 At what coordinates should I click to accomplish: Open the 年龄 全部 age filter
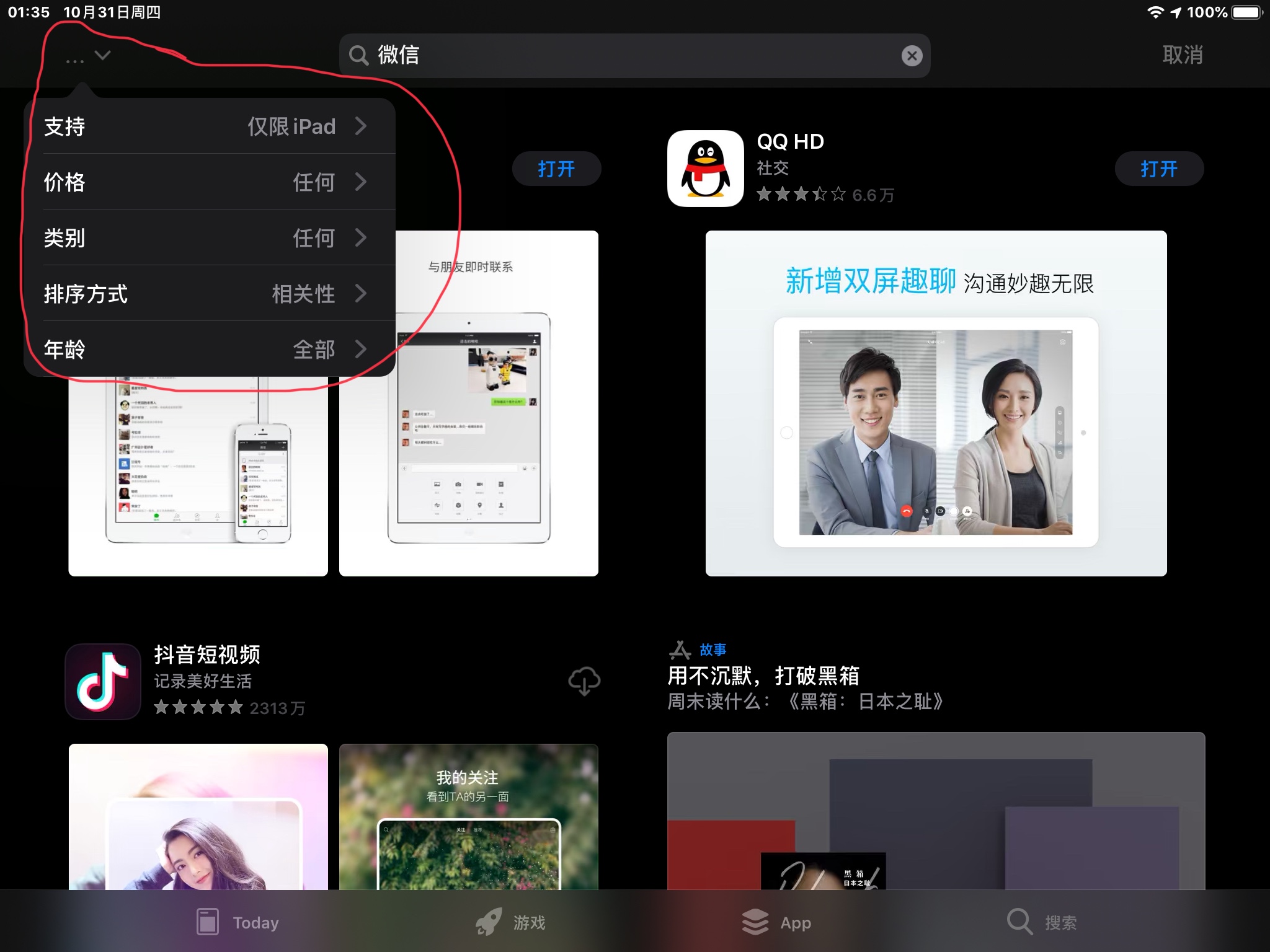[211, 350]
